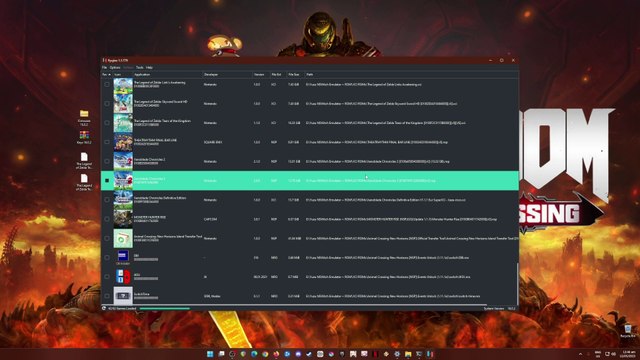Select the grey Switch-Time homebrew icon
The width and height of the screenshot is (640, 360).
point(123,296)
